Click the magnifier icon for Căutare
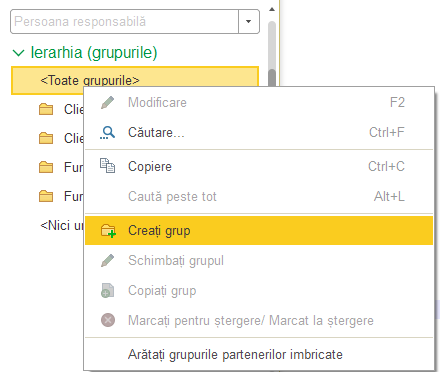This screenshot has height=372, width=440. pos(108,133)
